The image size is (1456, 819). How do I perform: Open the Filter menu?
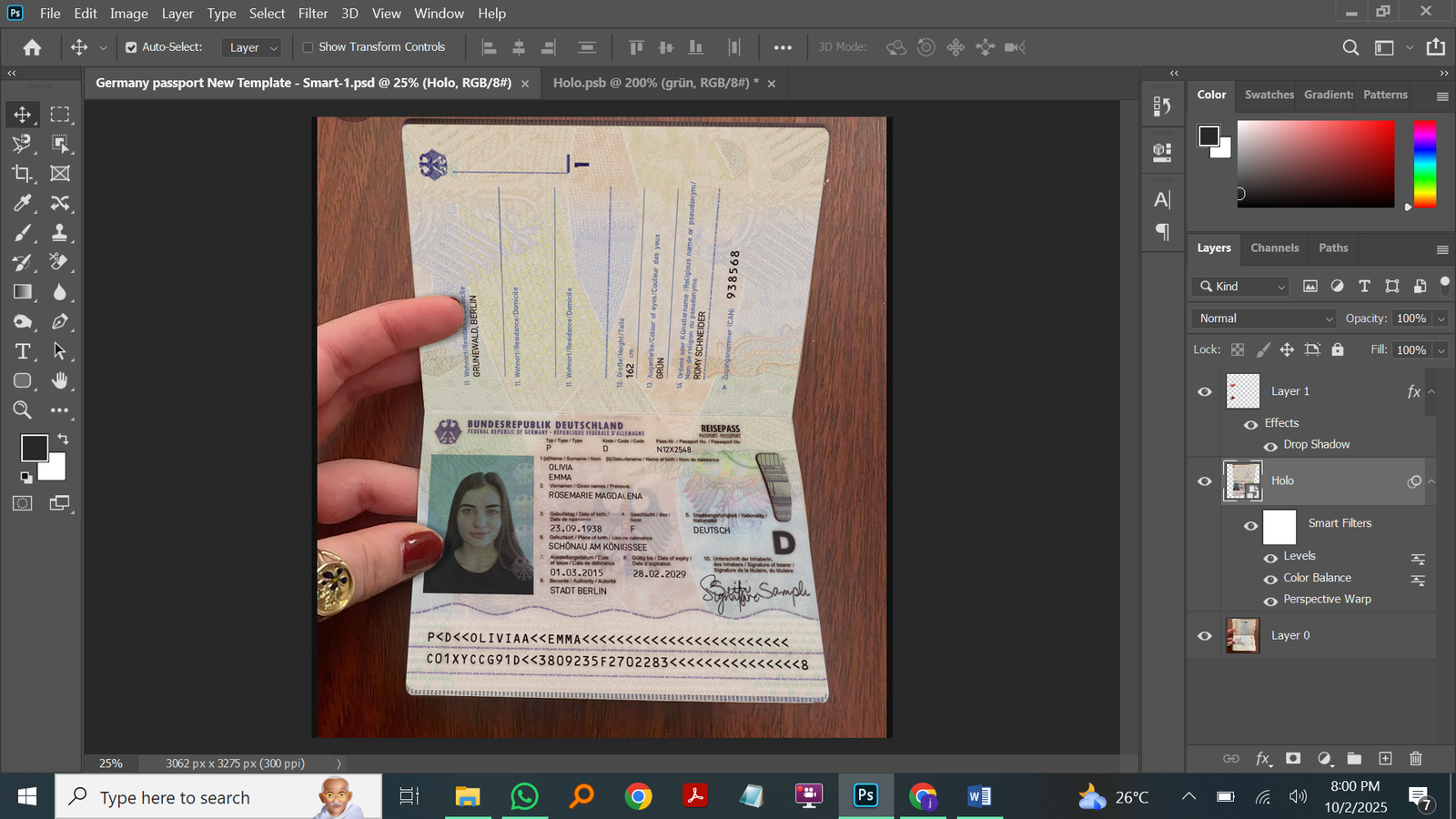[312, 14]
